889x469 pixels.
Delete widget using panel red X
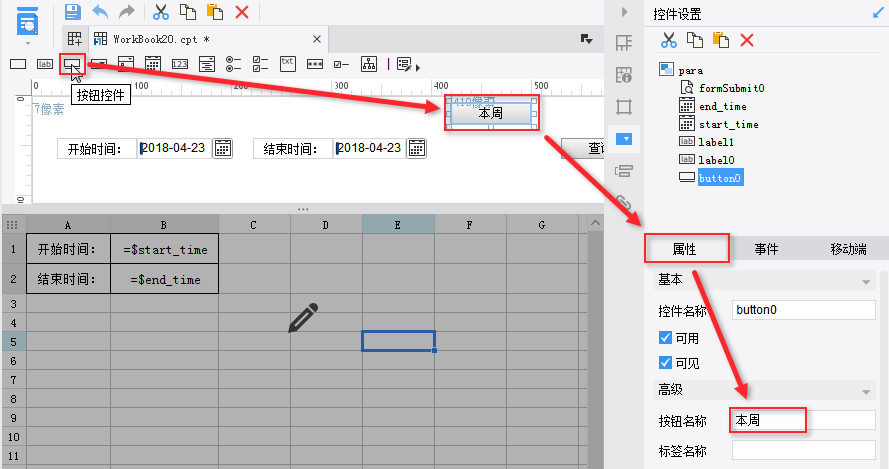[747, 40]
